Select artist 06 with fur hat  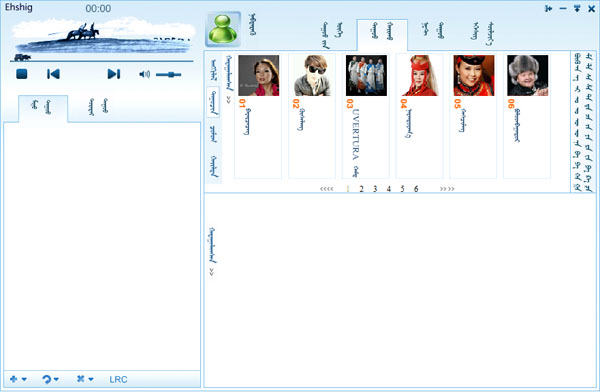528,75
